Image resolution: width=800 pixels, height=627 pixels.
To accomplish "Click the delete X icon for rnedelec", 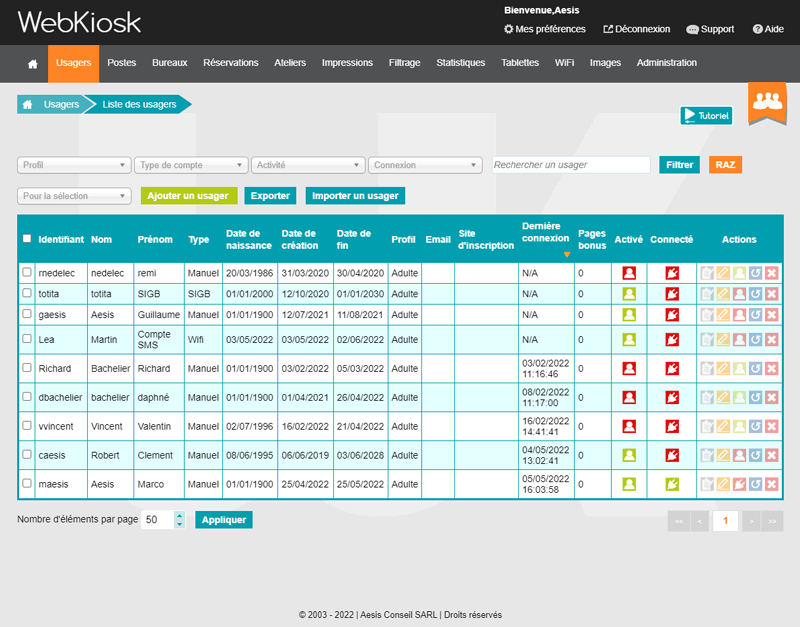I will pos(772,273).
